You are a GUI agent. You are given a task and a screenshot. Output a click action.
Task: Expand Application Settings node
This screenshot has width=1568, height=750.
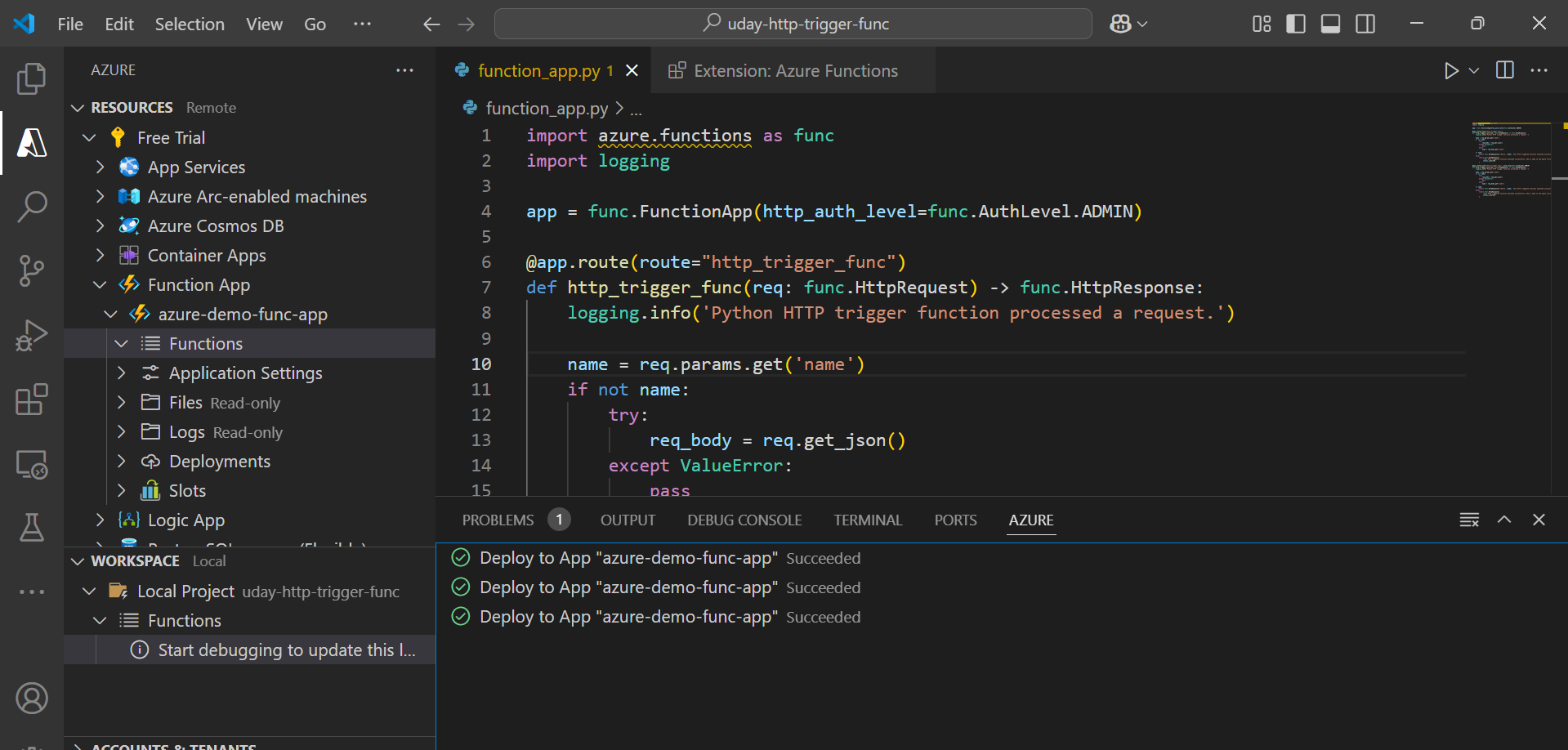click(121, 373)
